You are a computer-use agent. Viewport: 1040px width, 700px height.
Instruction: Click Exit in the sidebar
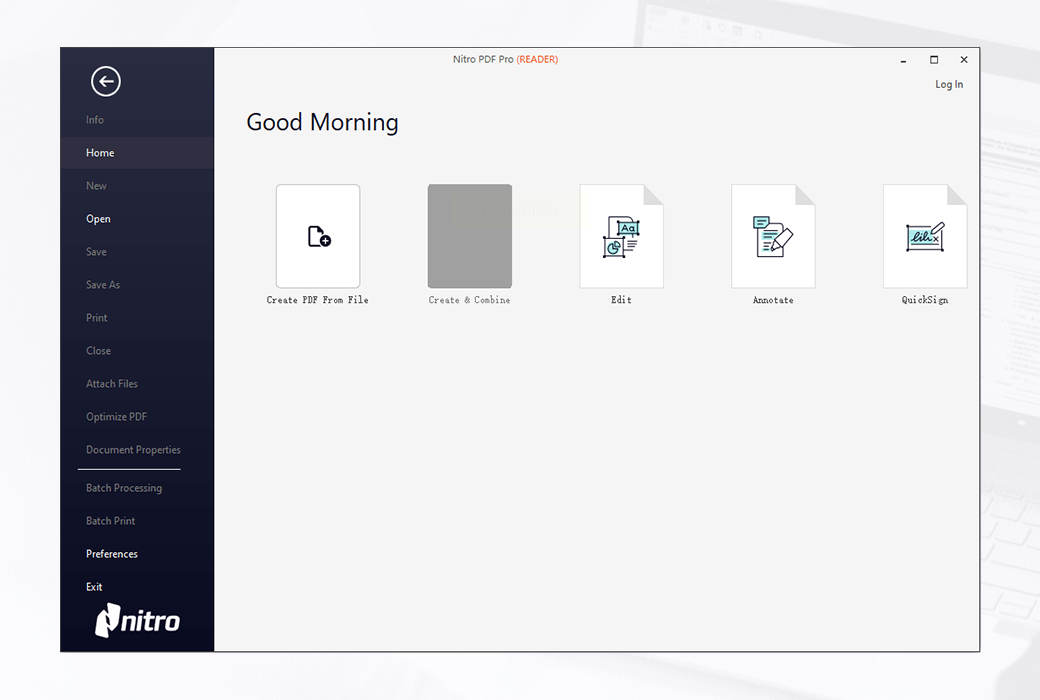point(94,587)
